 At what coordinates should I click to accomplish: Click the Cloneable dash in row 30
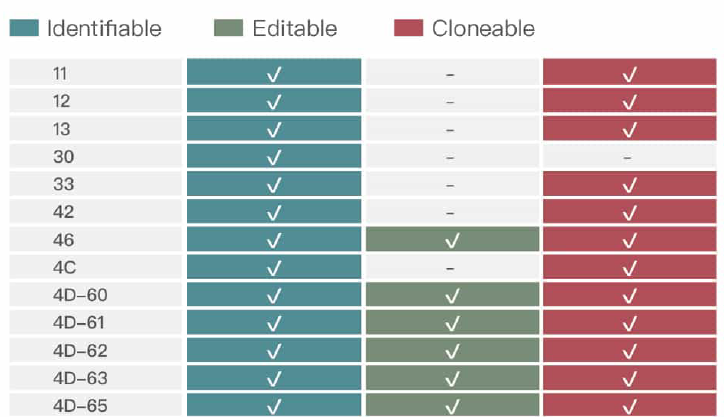pos(627,157)
